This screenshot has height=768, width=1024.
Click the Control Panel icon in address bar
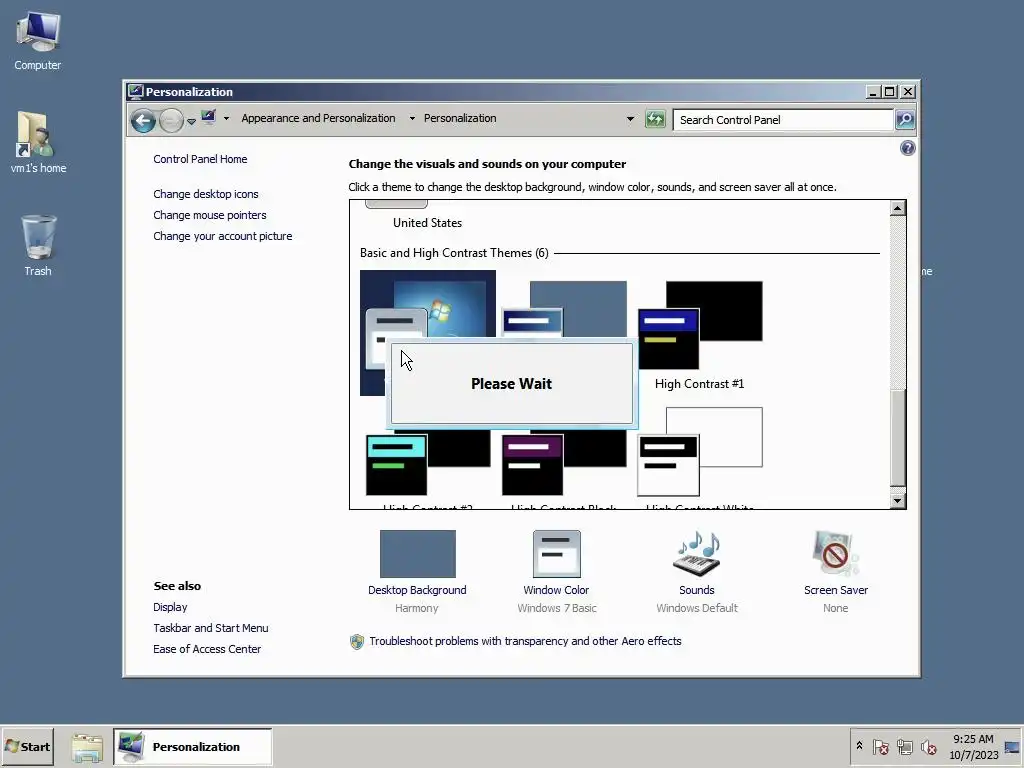208,118
